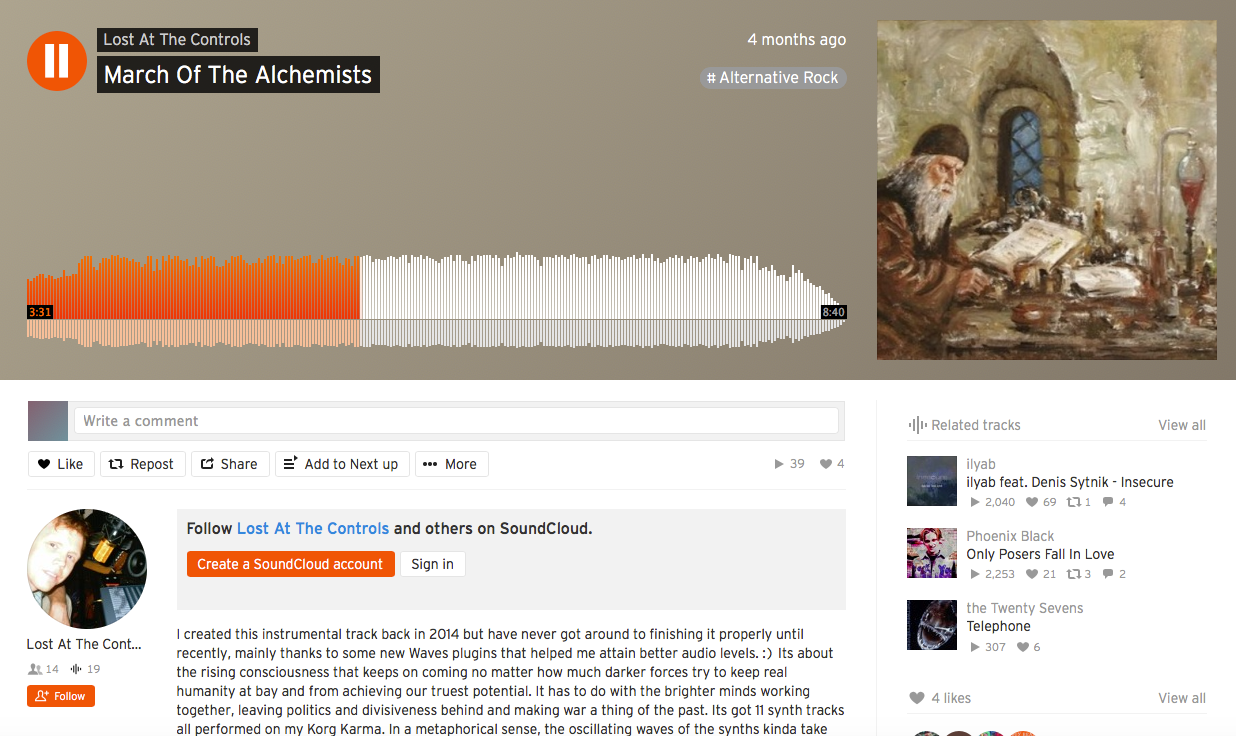
Task: Like March Of The Alchemists
Action: (61, 464)
